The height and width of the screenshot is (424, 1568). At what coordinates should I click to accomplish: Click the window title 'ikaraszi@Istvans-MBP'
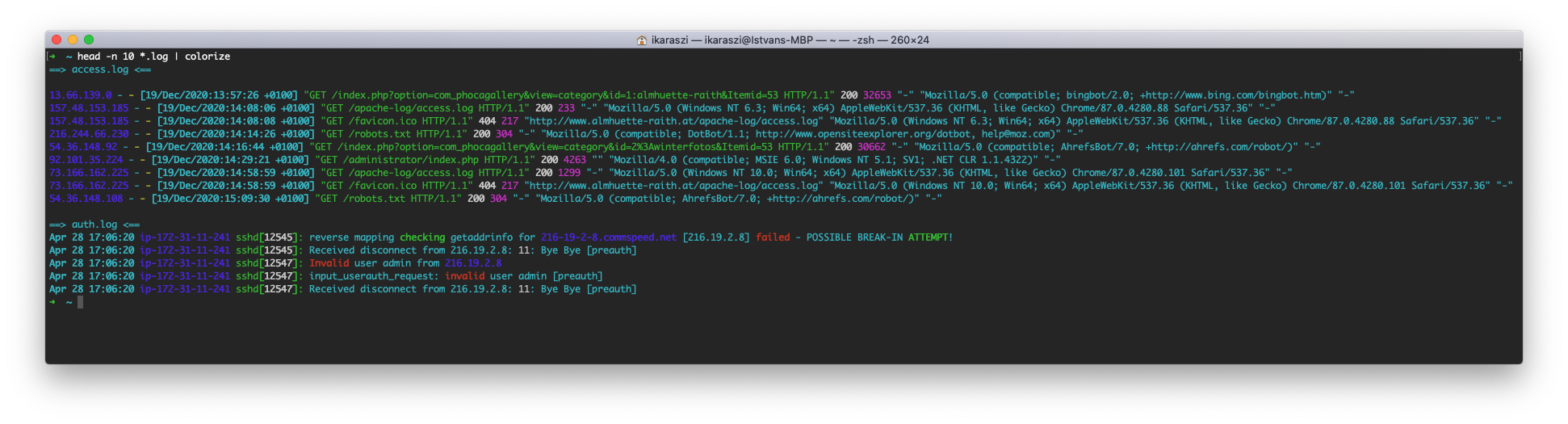pos(758,40)
